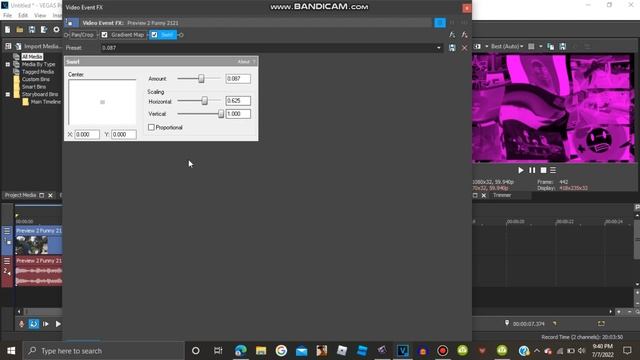Open Microsoft Edge from the taskbar

coord(241,351)
